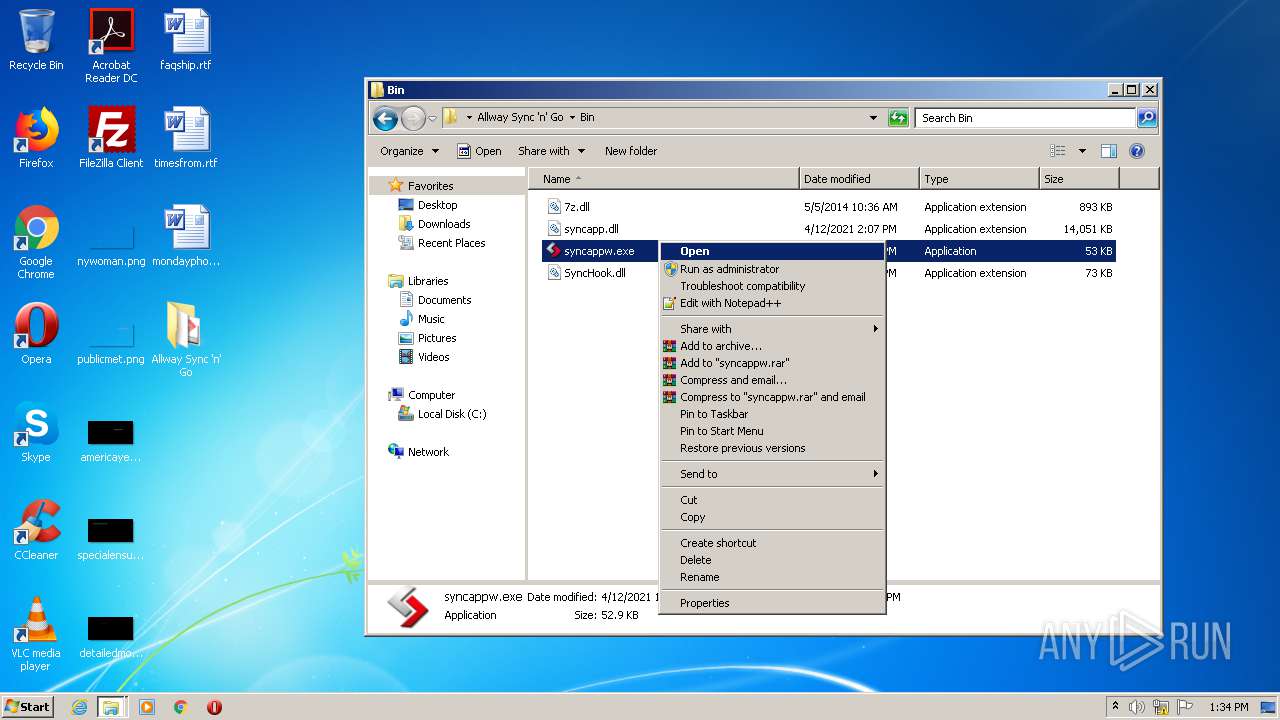Open FileZilla Client shortcut
The height and width of the screenshot is (720, 1280).
[x=111, y=138]
